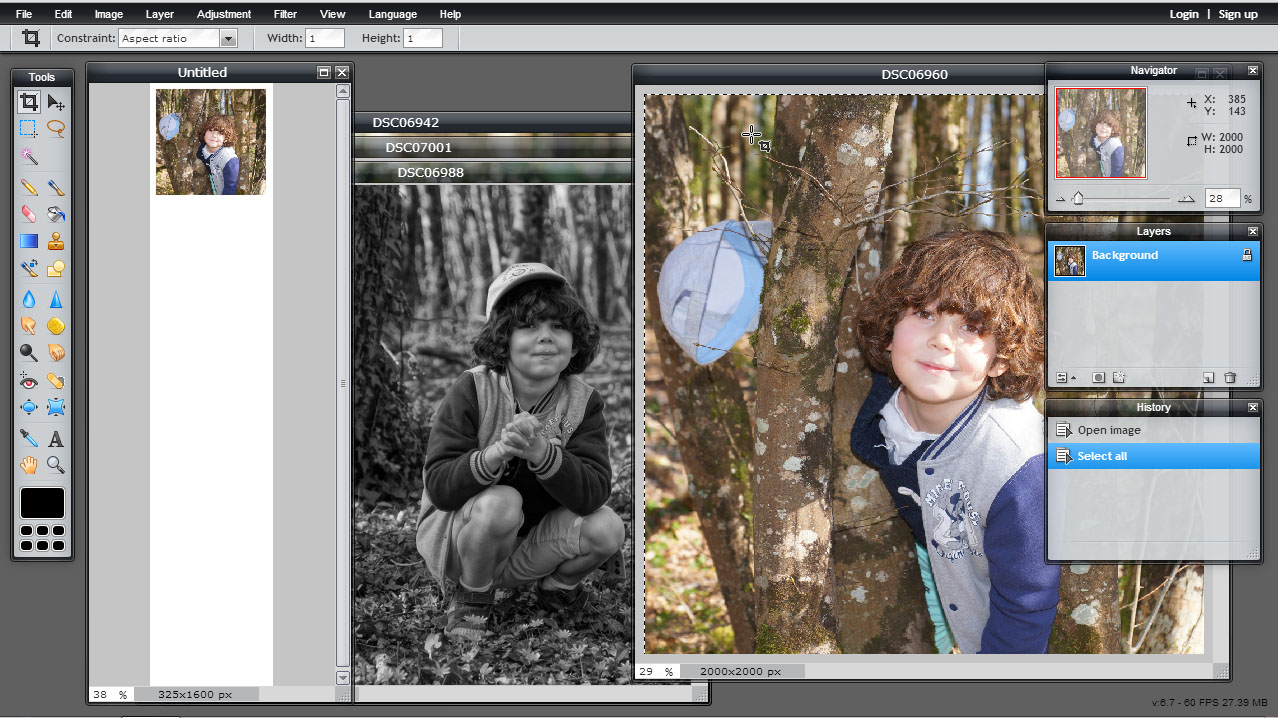This screenshot has width=1278, height=718.
Task: Activate the Red Eye Reduction tool
Action: pyautogui.click(x=28, y=380)
